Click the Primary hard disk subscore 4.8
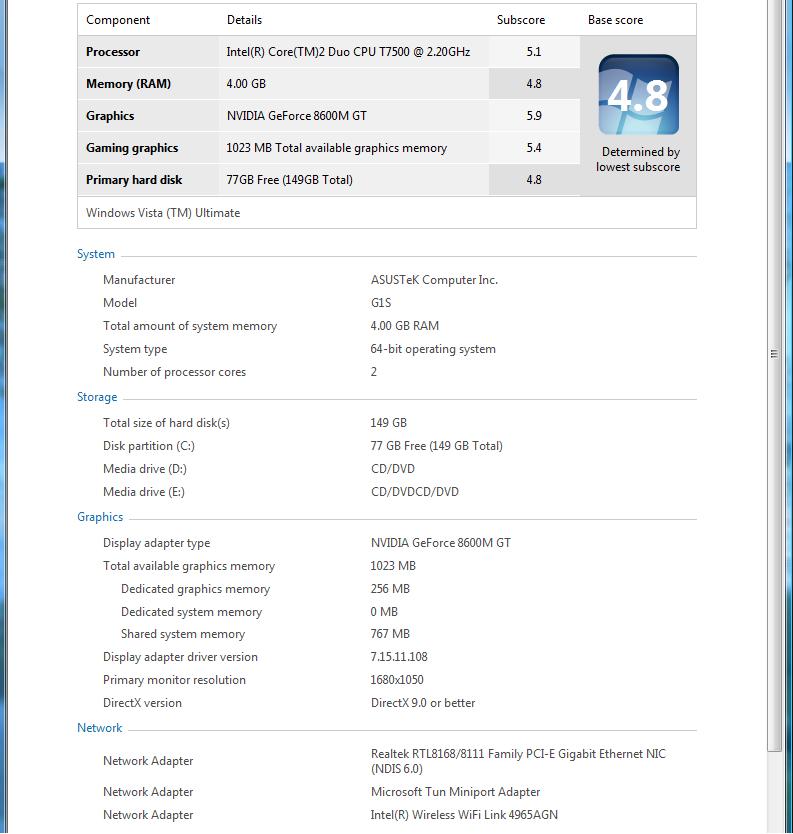This screenshot has height=834, width=793. [x=533, y=180]
